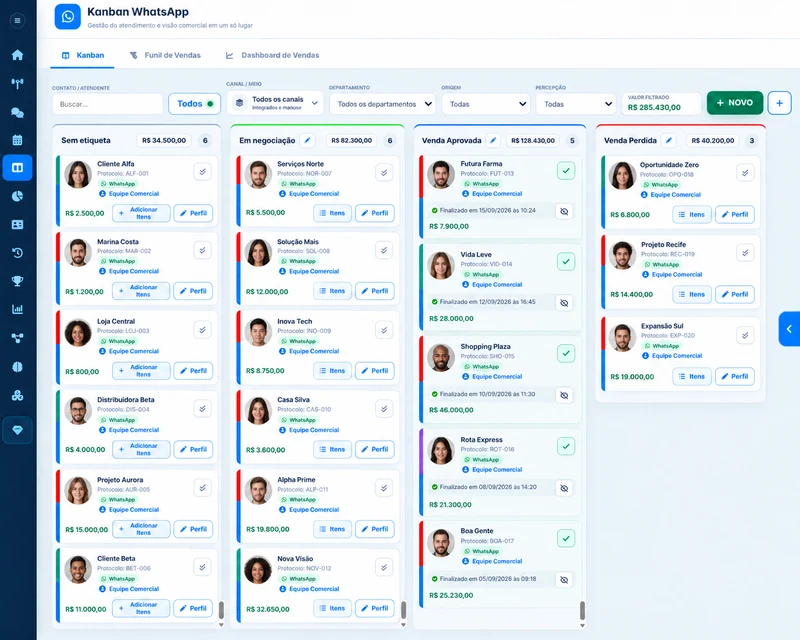Screen dimensions: 800x640
Task: Add items to the Cliente Alfa card
Action: click(141, 213)
